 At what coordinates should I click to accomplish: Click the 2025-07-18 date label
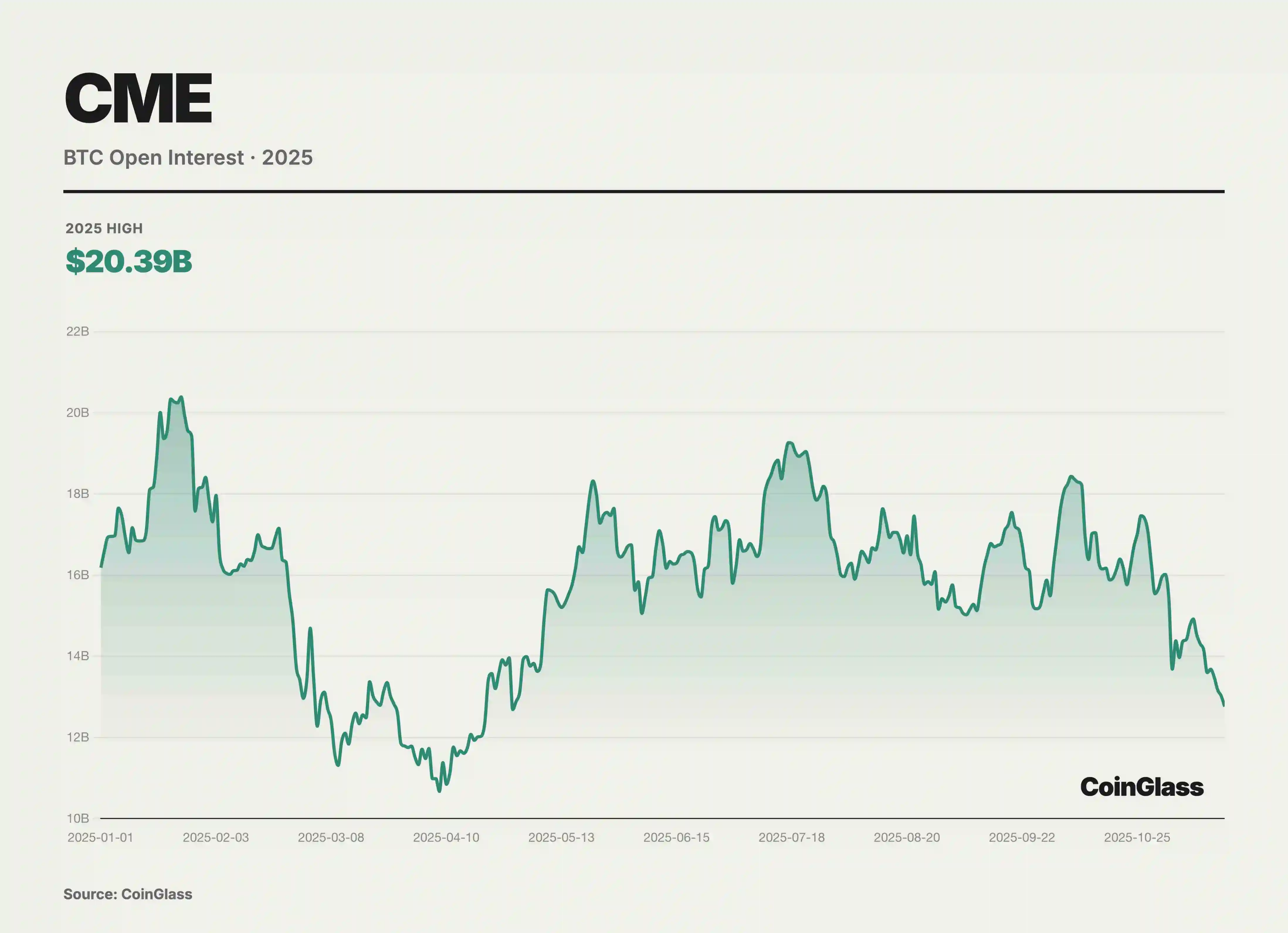[x=792, y=838]
